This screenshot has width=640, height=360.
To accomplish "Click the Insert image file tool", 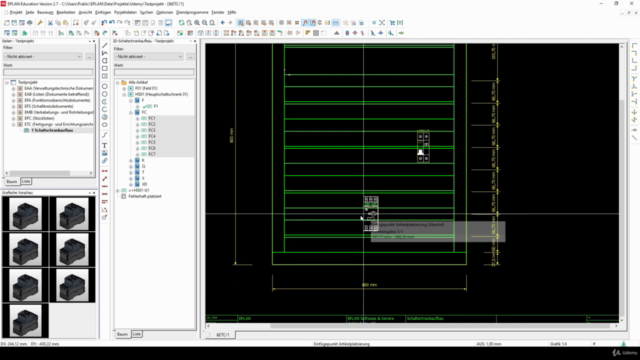I will 105,153.
